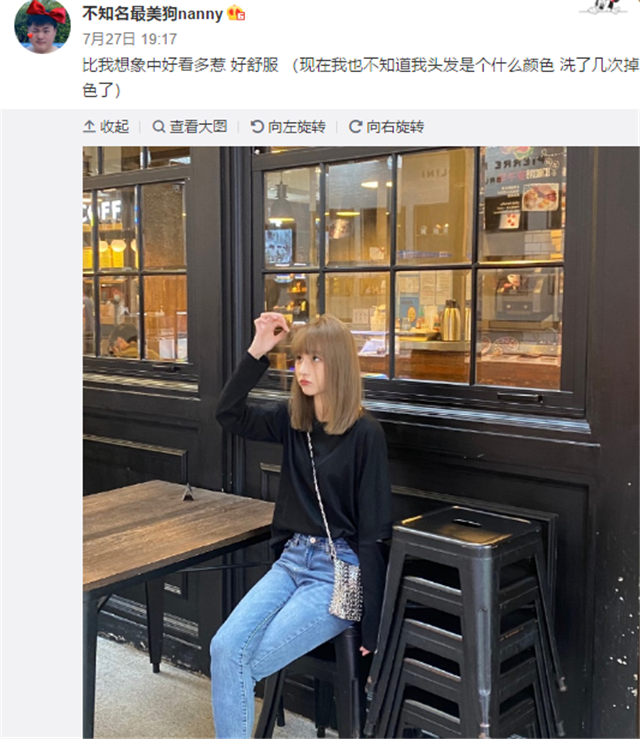Viewport: 640px width, 739px height.
Task: Open username 不知名最美狗nanny profile link
Action: (153, 14)
